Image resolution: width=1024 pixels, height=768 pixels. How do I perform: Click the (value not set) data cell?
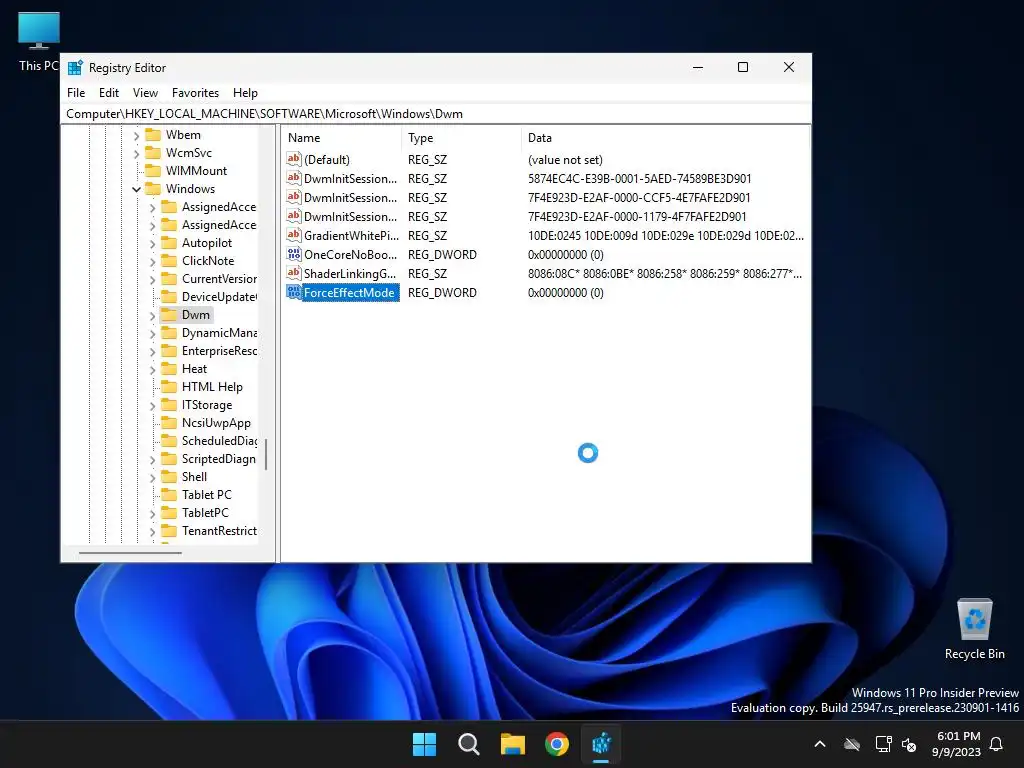[x=565, y=160]
